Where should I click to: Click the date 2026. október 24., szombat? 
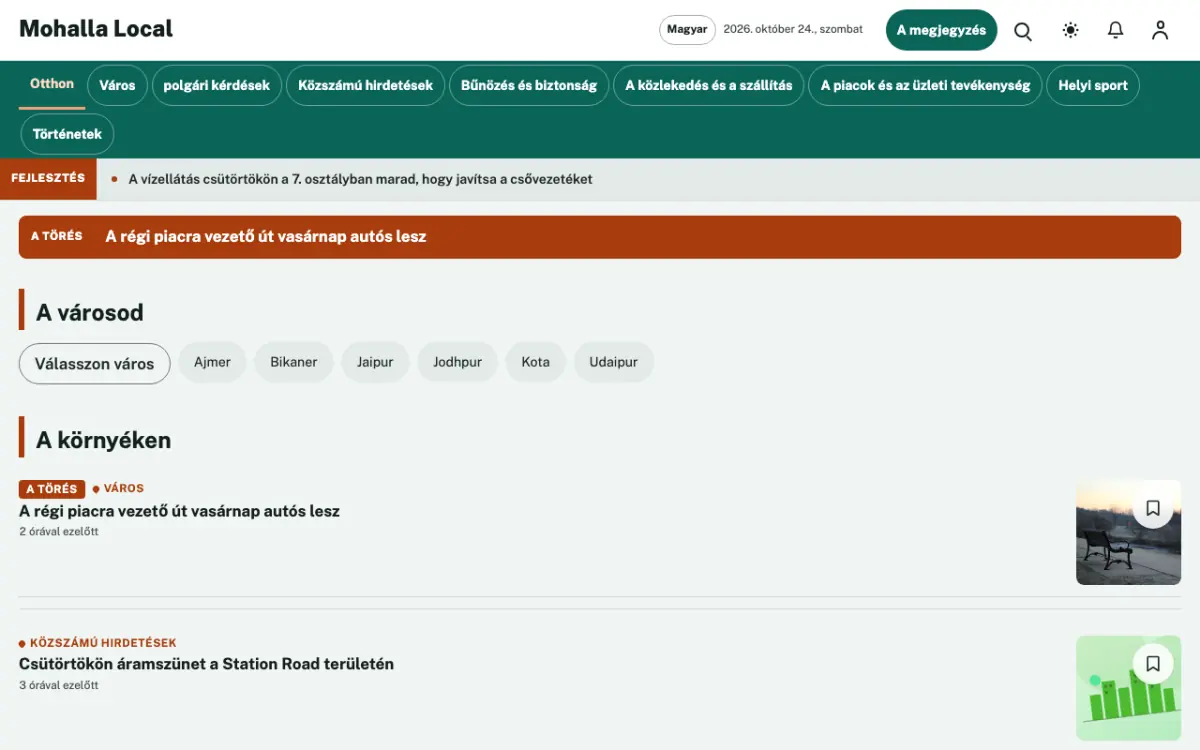tap(793, 30)
